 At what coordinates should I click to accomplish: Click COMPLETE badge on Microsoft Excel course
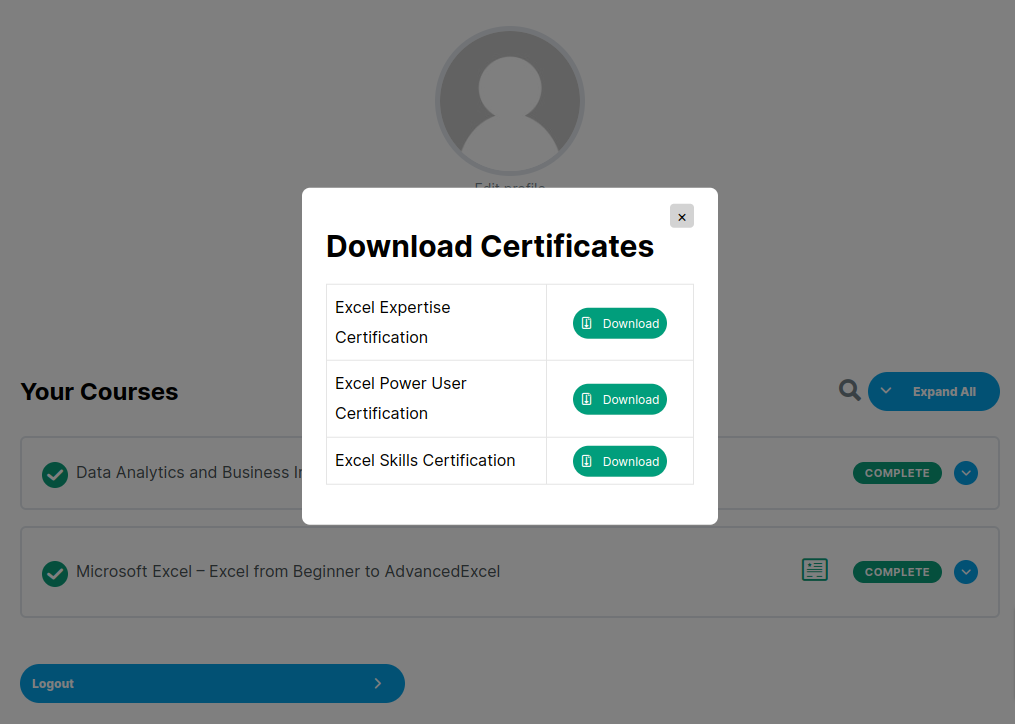tap(897, 572)
